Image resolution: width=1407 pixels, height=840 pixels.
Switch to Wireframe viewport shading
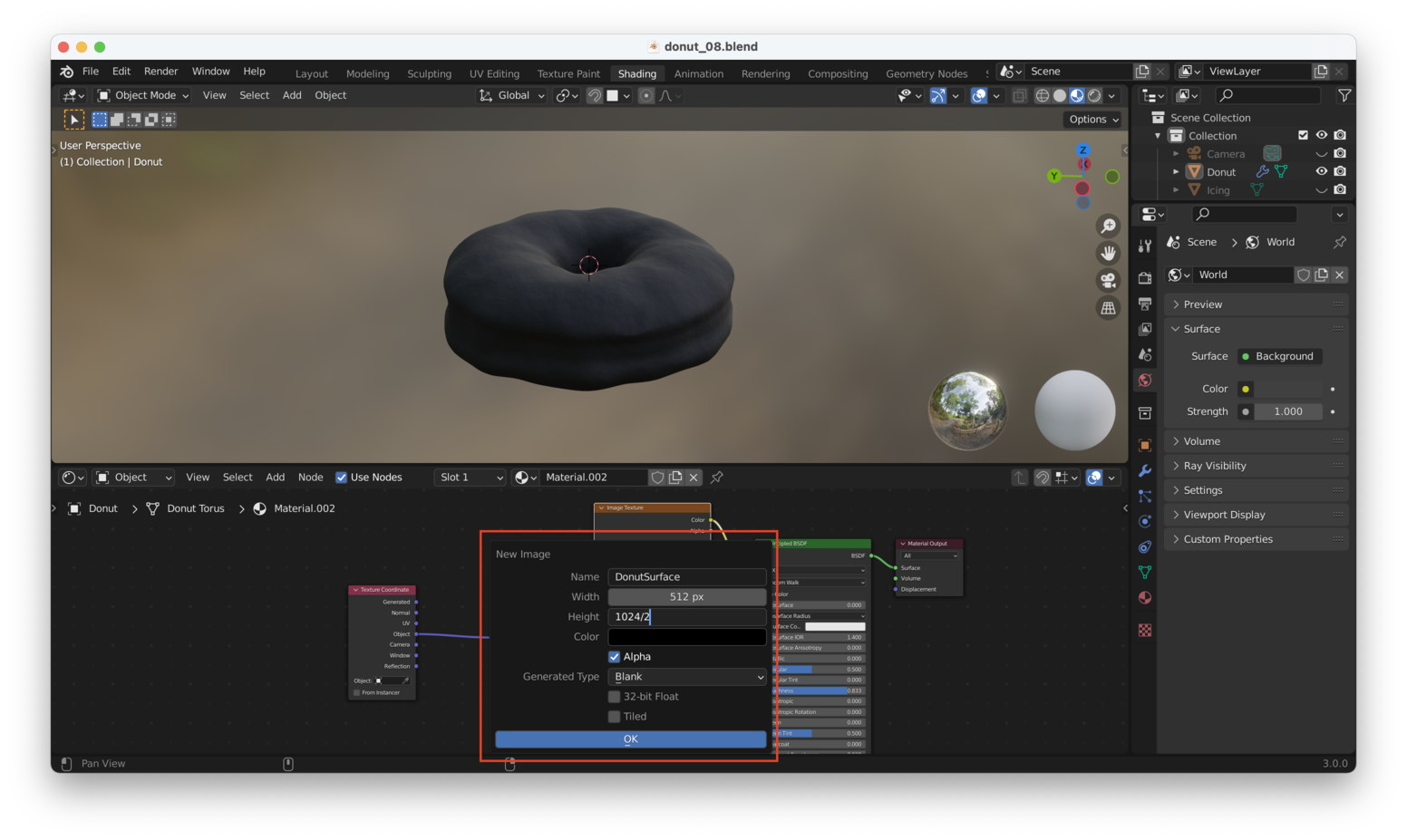click(x=1043, y=95)
